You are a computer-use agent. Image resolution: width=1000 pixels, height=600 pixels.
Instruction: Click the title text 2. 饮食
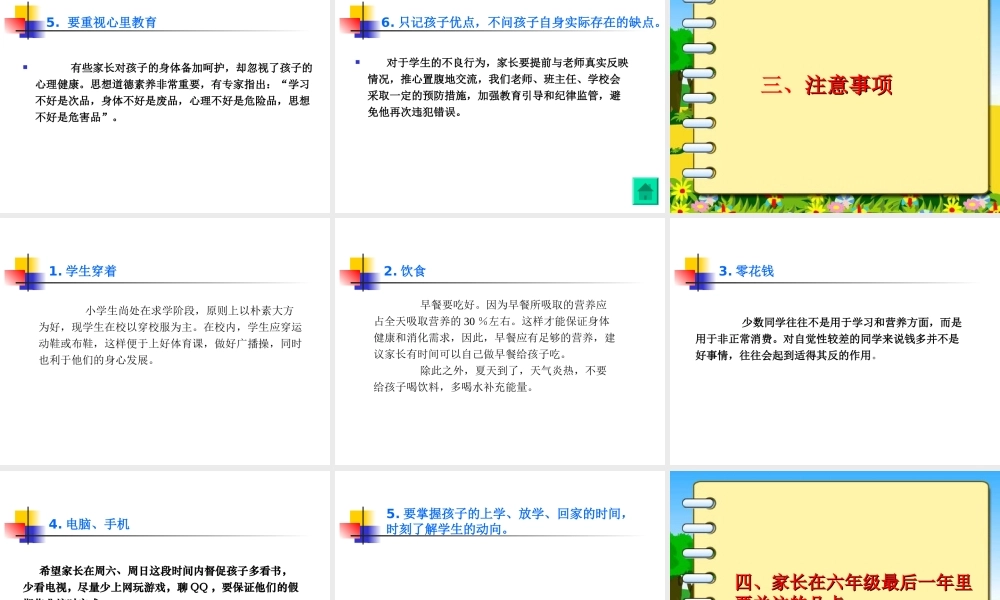point(404,270)
